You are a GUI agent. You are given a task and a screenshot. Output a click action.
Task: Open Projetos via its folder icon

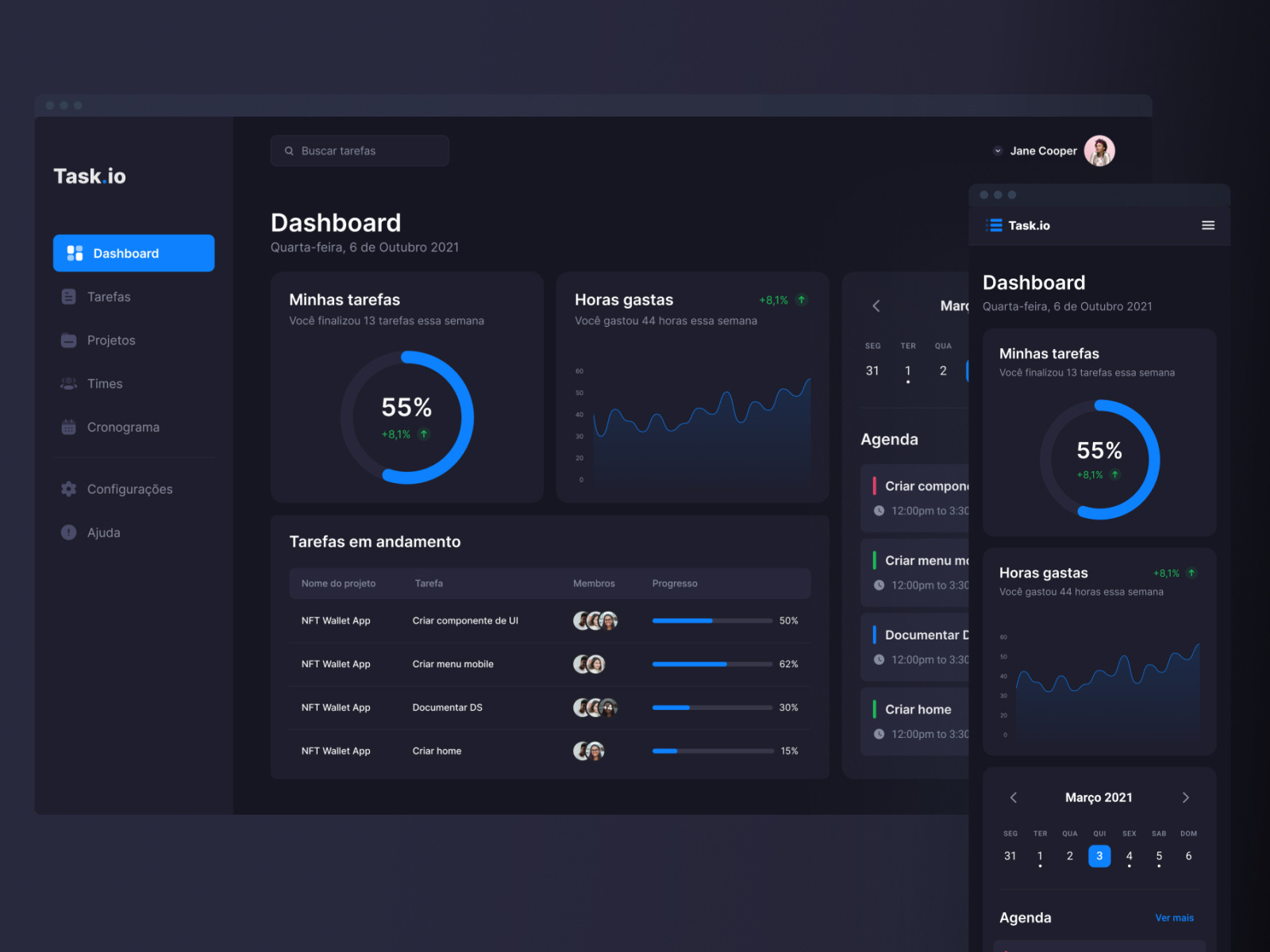pyautogui.click(x=68, y=340)
